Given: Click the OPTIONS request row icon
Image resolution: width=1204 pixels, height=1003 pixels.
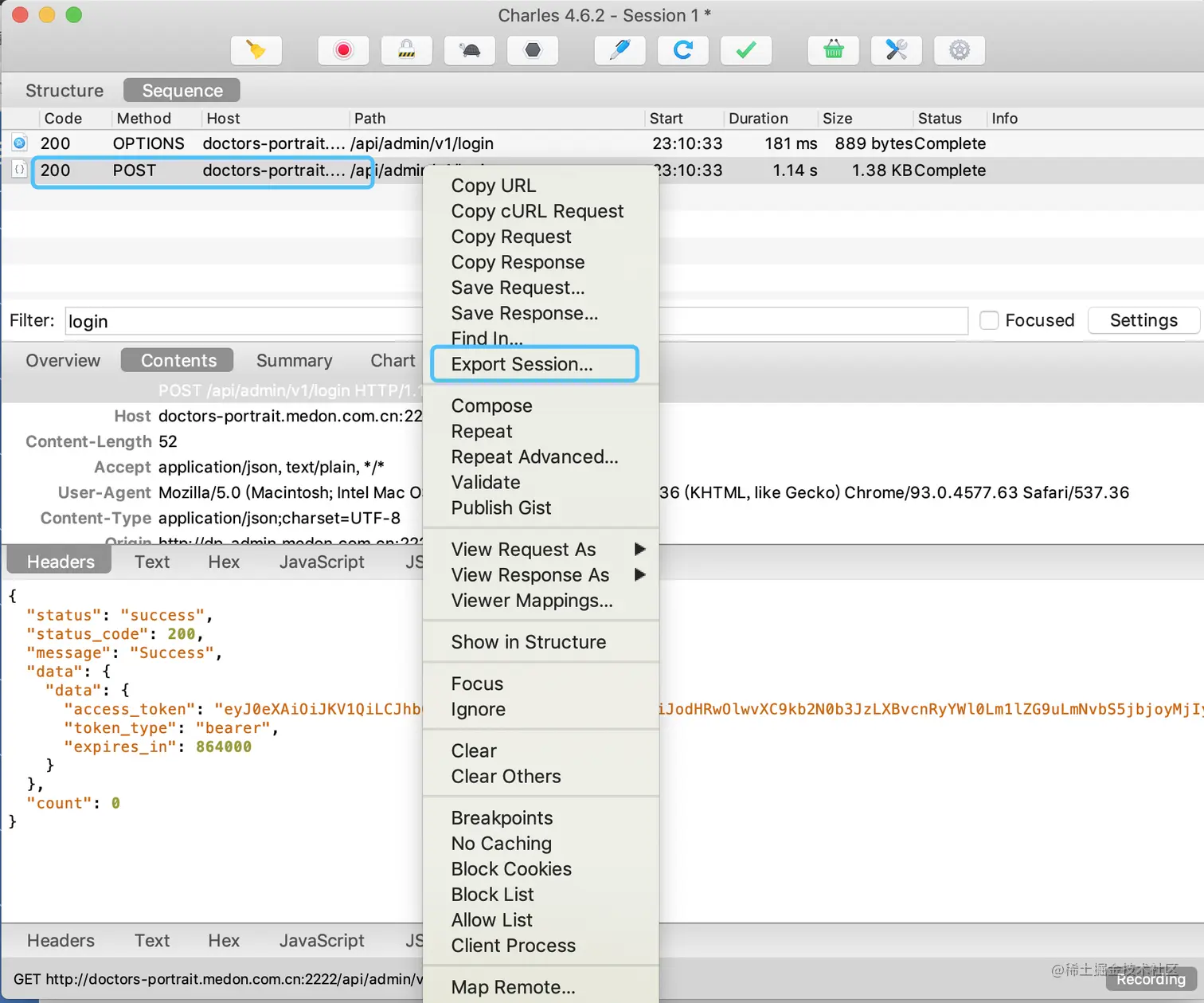Looking at the screenshot, I should coord(20,143).
